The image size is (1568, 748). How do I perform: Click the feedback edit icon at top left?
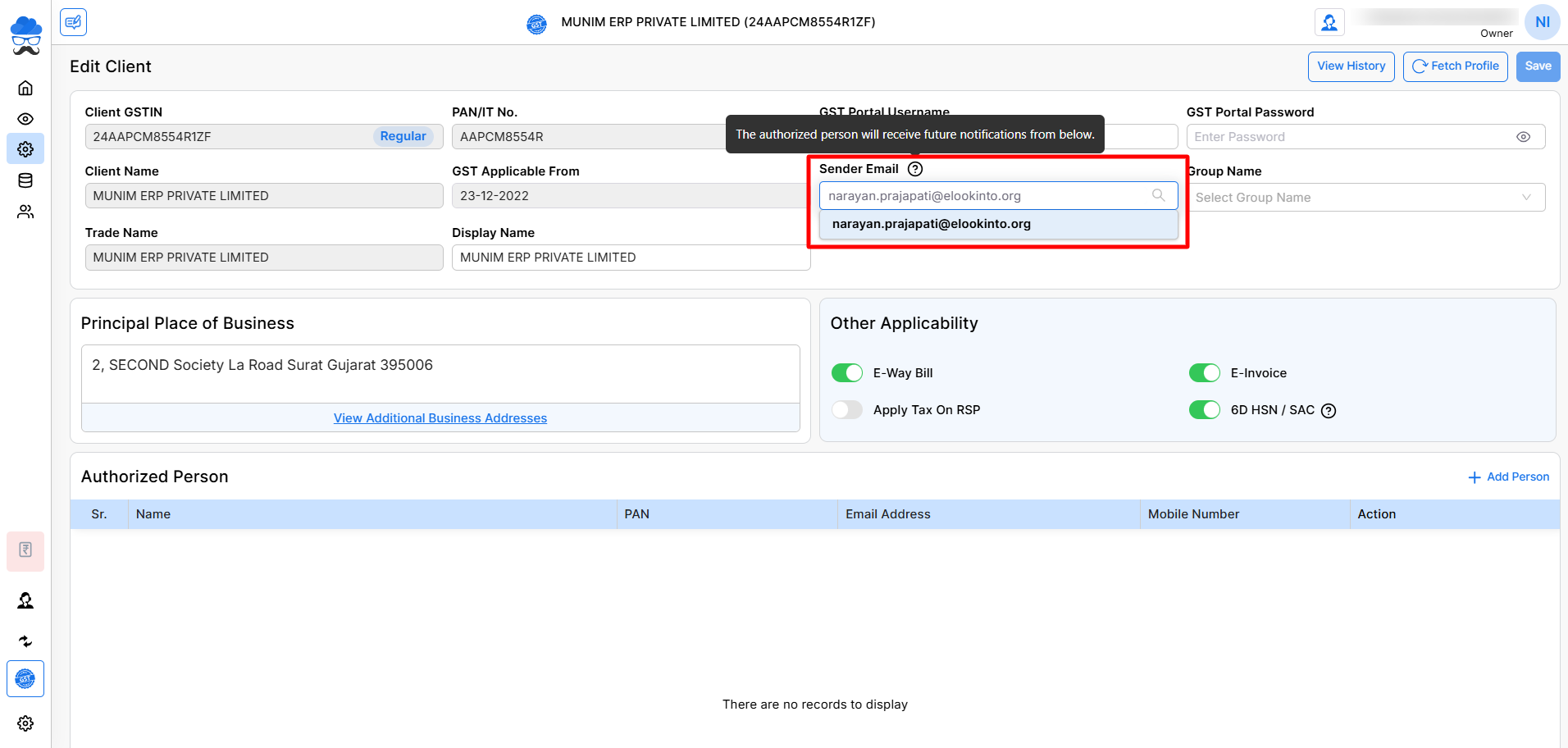coord(74,22)
